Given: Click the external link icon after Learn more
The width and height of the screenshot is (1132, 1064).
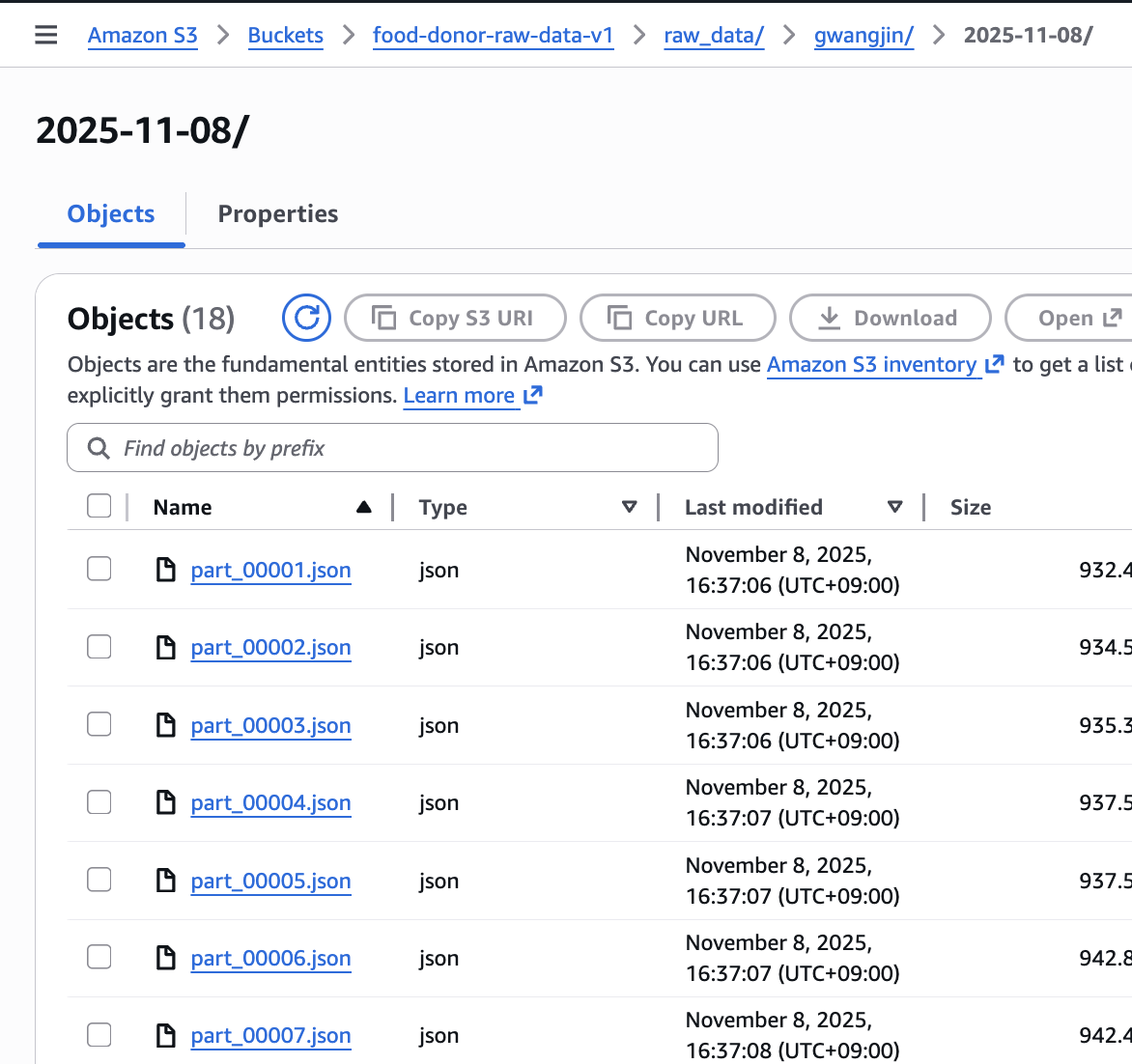Looking at the screenshot, I should [x=533, y=395].
